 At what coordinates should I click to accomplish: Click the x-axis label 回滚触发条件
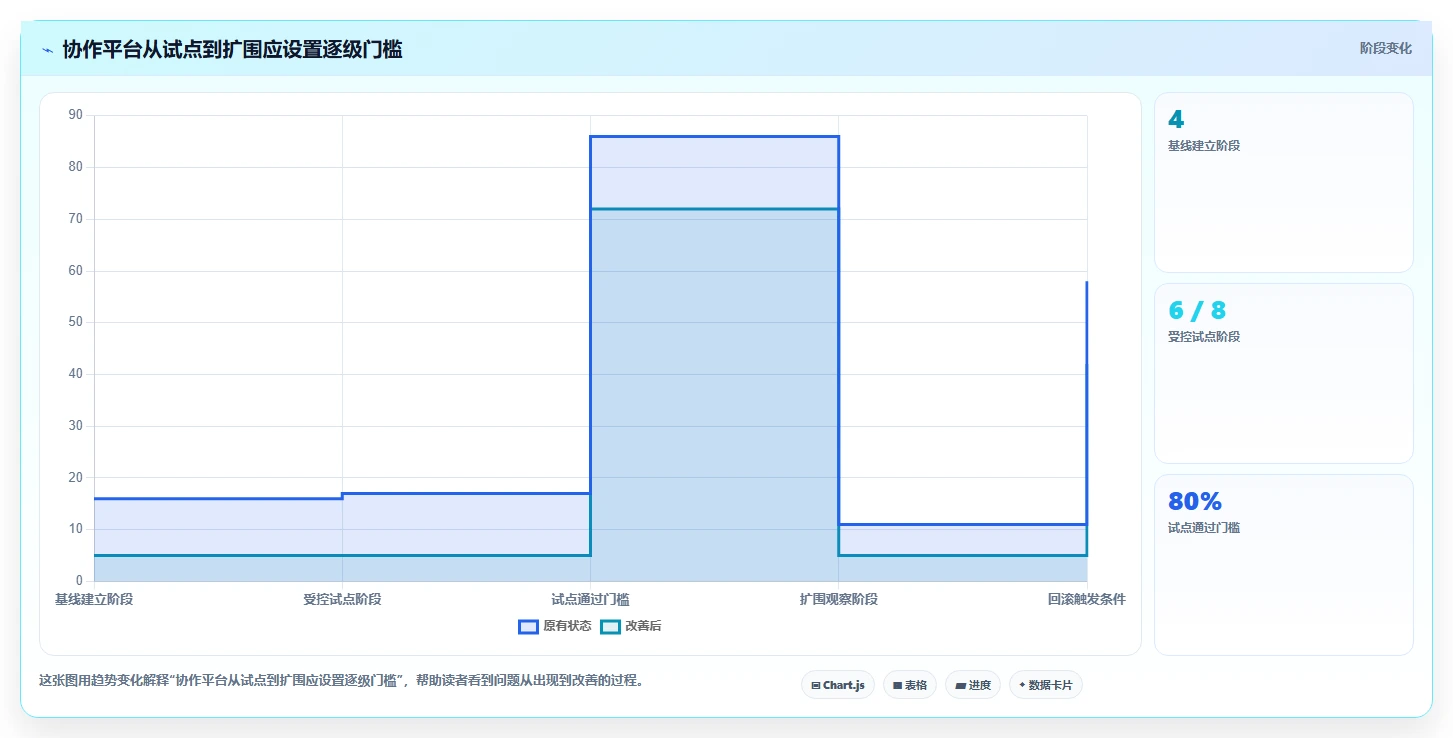pos(1086,599)
